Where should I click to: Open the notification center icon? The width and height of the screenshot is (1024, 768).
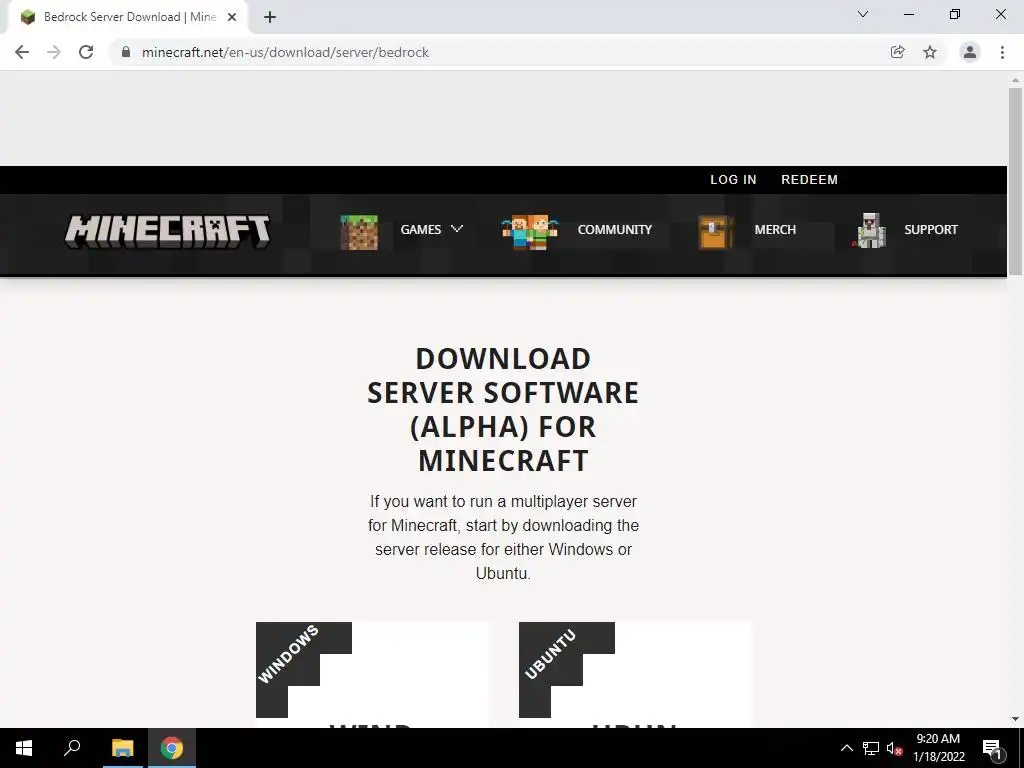992,748
